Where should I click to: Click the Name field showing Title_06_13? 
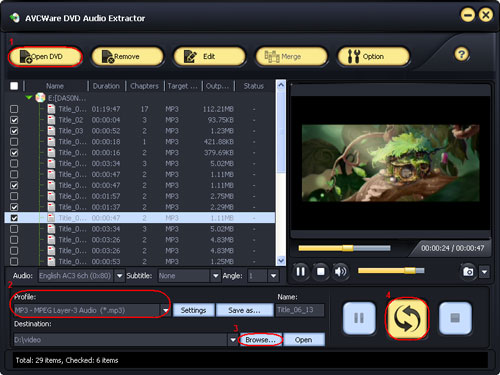(x=300, y=310)
